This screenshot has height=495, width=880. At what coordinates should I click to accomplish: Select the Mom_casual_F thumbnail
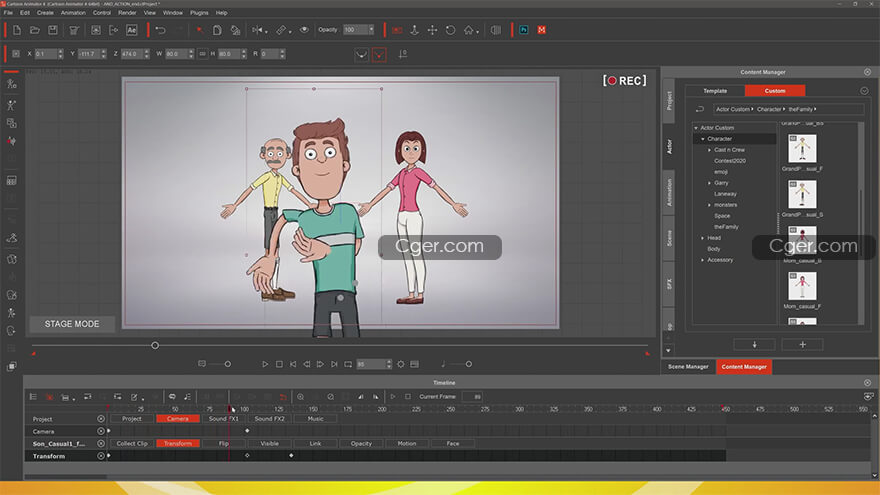click(x=802, y=286)
